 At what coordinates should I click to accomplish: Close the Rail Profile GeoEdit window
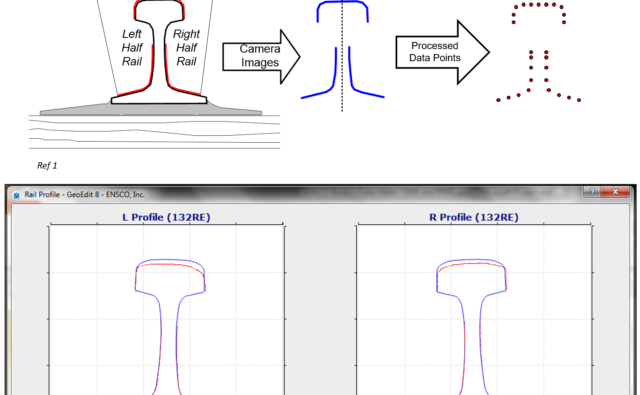[615, 192]
